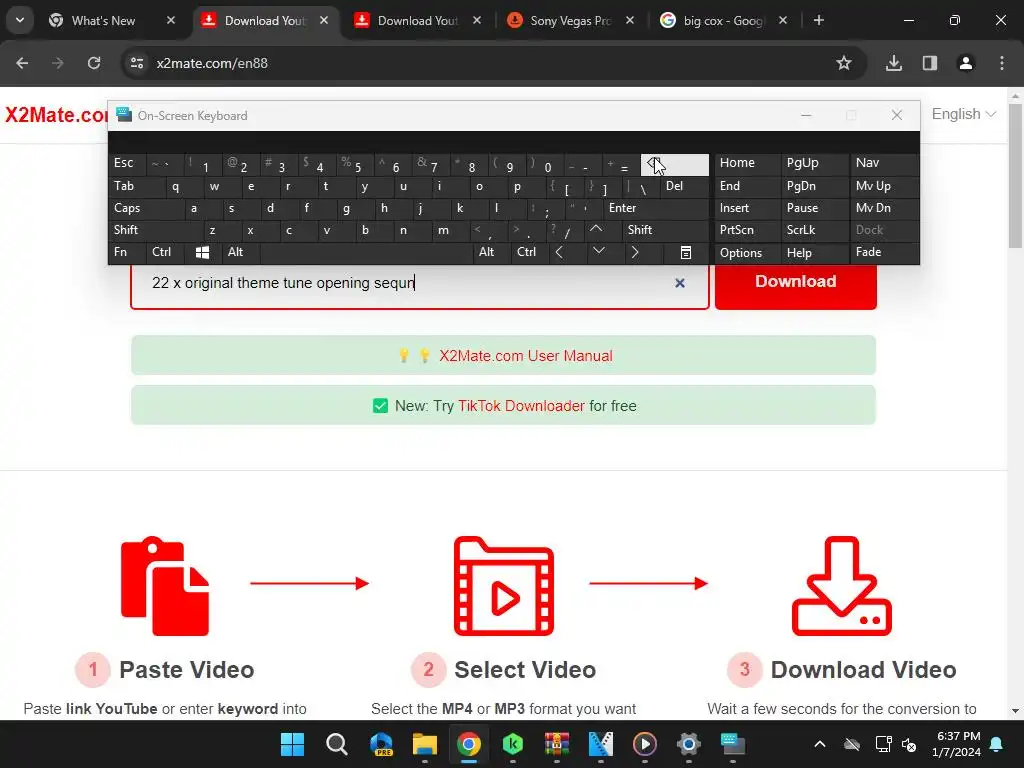1024x768 pixels.
Task: Click the Help key on keyboard
Action: coord(814,253)
